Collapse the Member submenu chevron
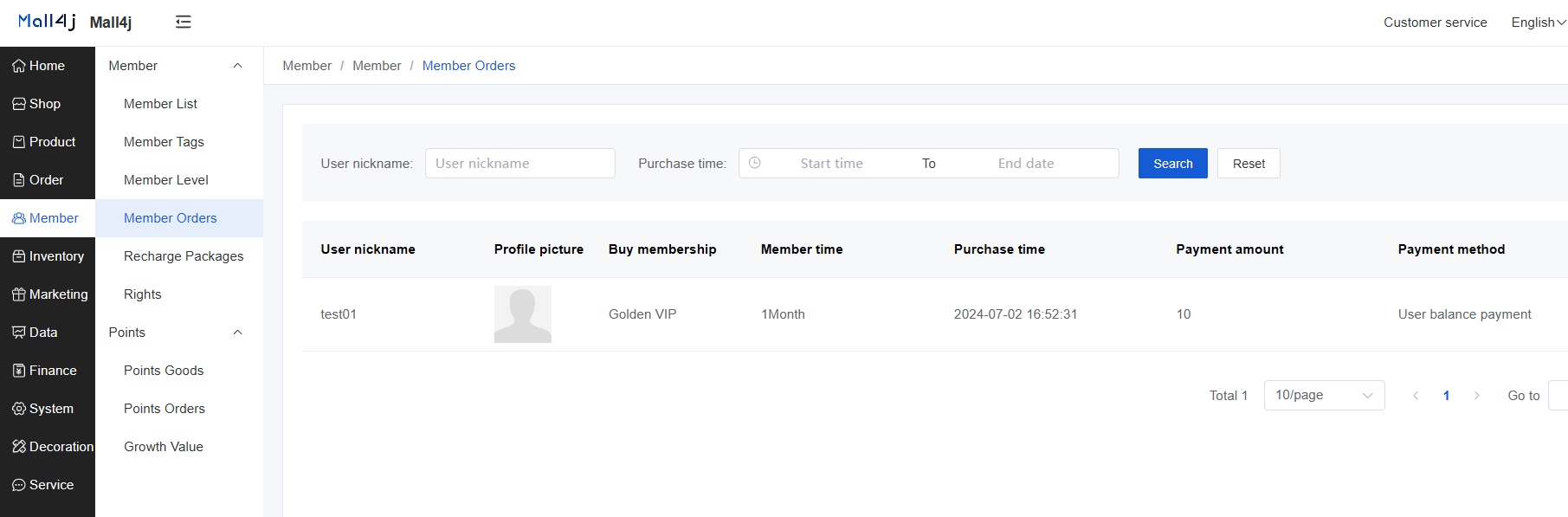This screenshot has height=517, width=1568. point(237,66)
